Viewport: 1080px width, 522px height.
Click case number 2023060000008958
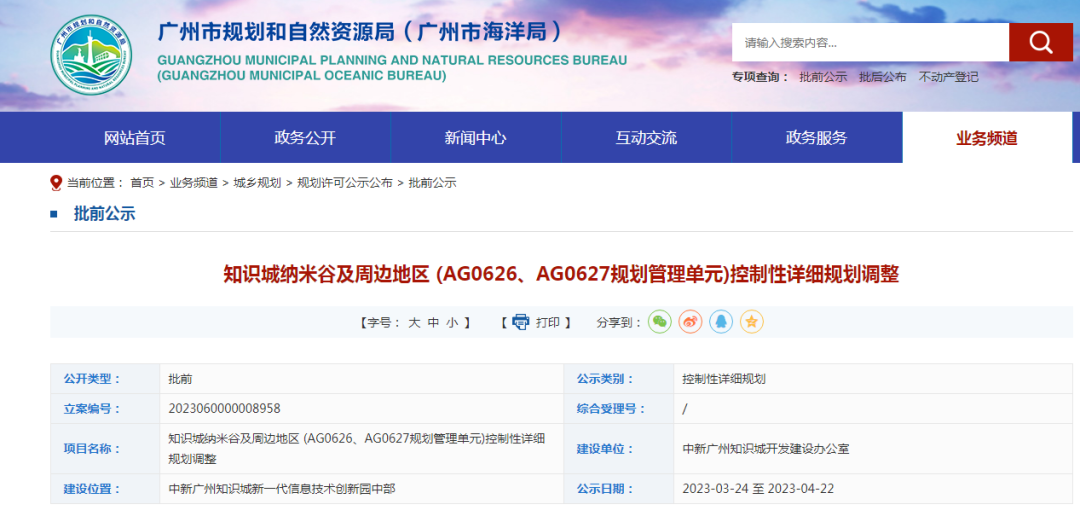click(x=224, y=408)
